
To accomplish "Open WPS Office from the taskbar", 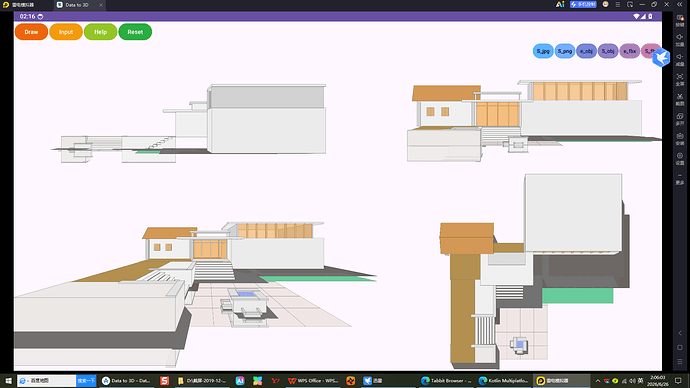I will 313,381.
